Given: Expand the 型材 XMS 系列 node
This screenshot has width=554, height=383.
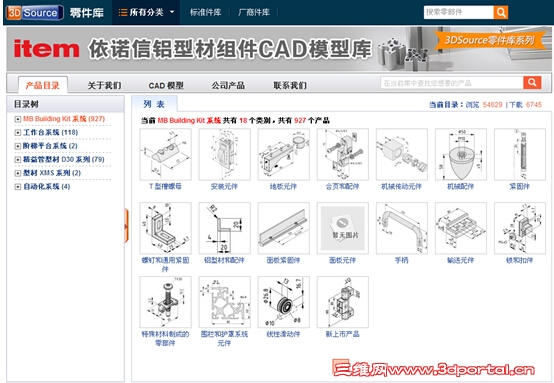Looking at the screenshot, I should click(17, 173).
